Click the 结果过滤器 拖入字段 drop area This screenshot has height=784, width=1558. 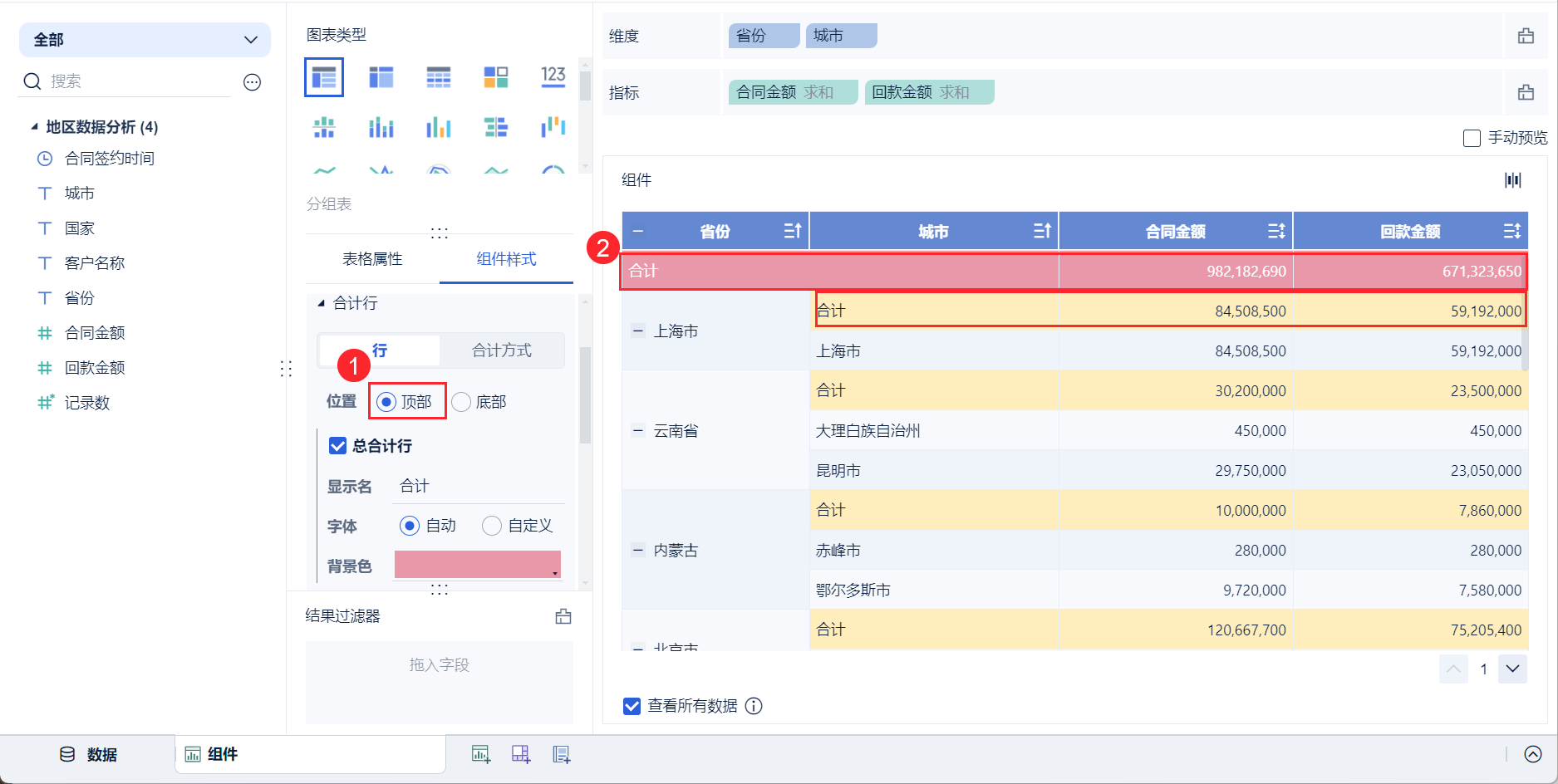coord(440,682)
